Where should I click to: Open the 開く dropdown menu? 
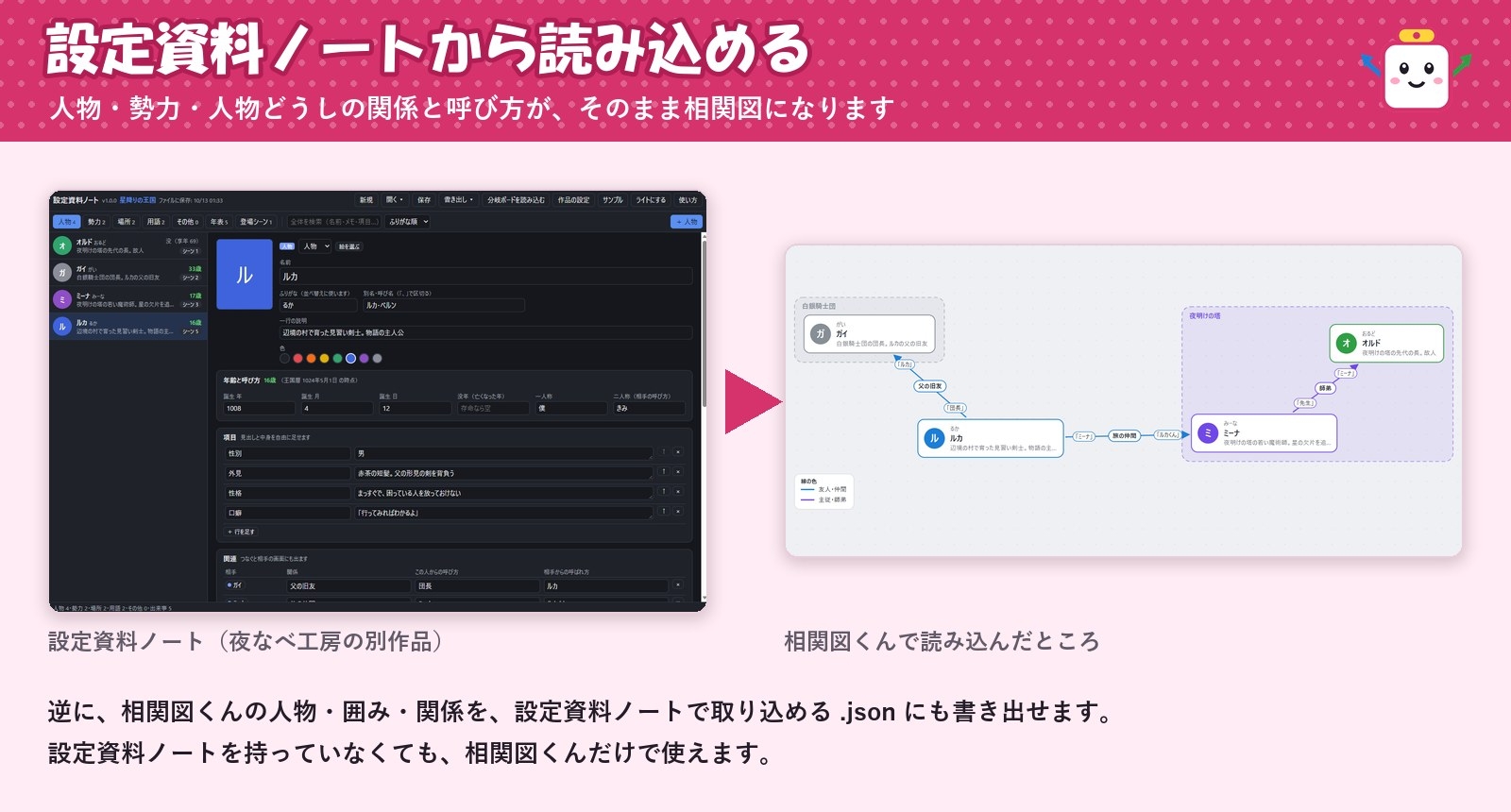(x=395, y=200)
